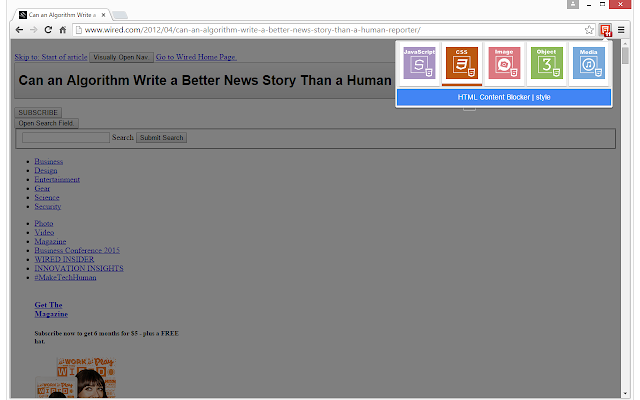Open the WIRED INSIDER link
The height and width of the screenshot is (400, 640).
point(64,259)
